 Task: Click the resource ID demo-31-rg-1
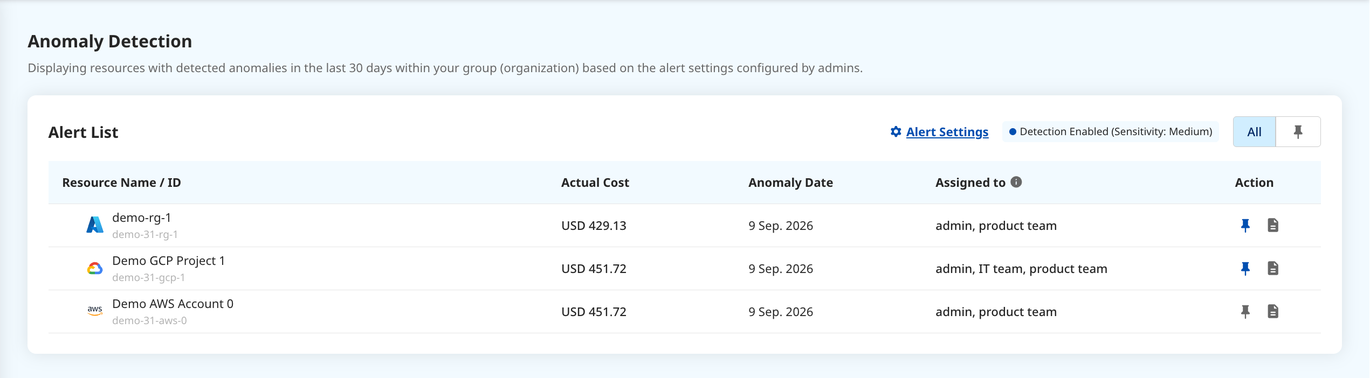tap(145, 235)
